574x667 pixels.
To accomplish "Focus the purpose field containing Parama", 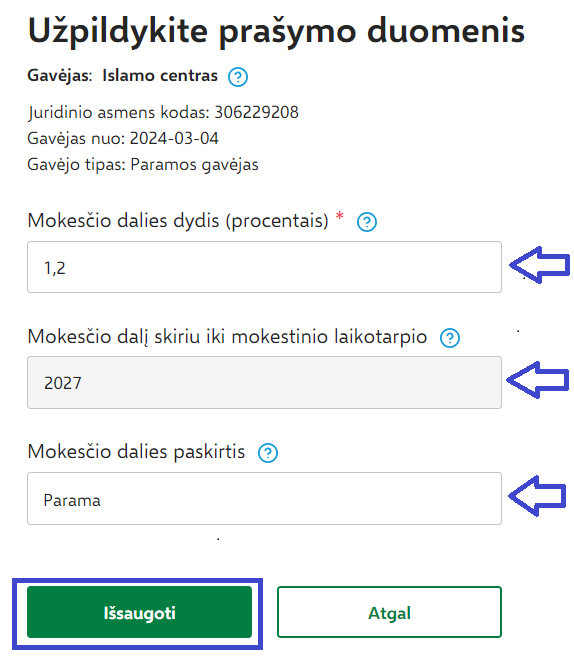I will pyautogui.click(x=264, y=498).
